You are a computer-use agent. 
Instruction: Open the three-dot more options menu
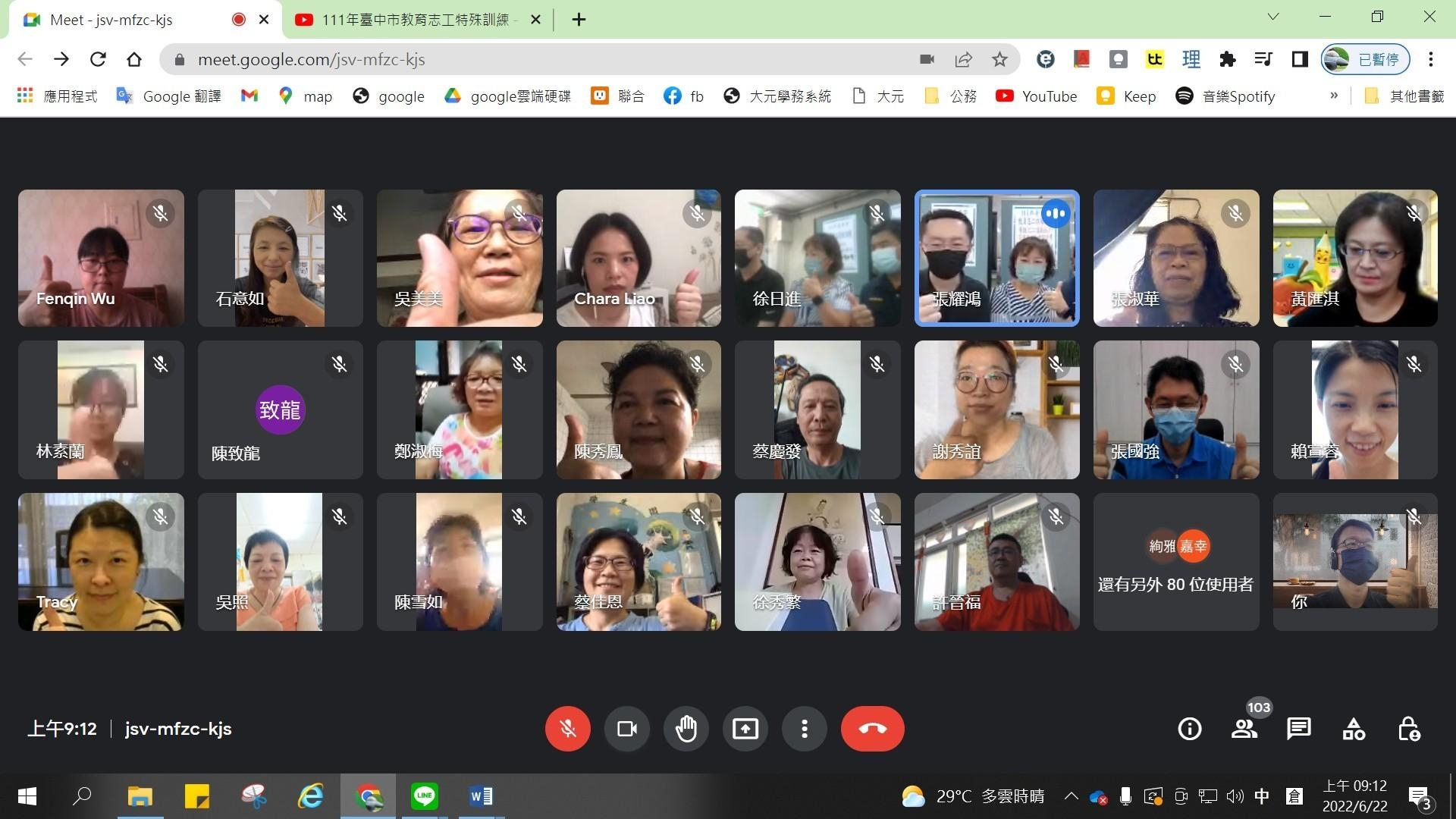(804, 729)
